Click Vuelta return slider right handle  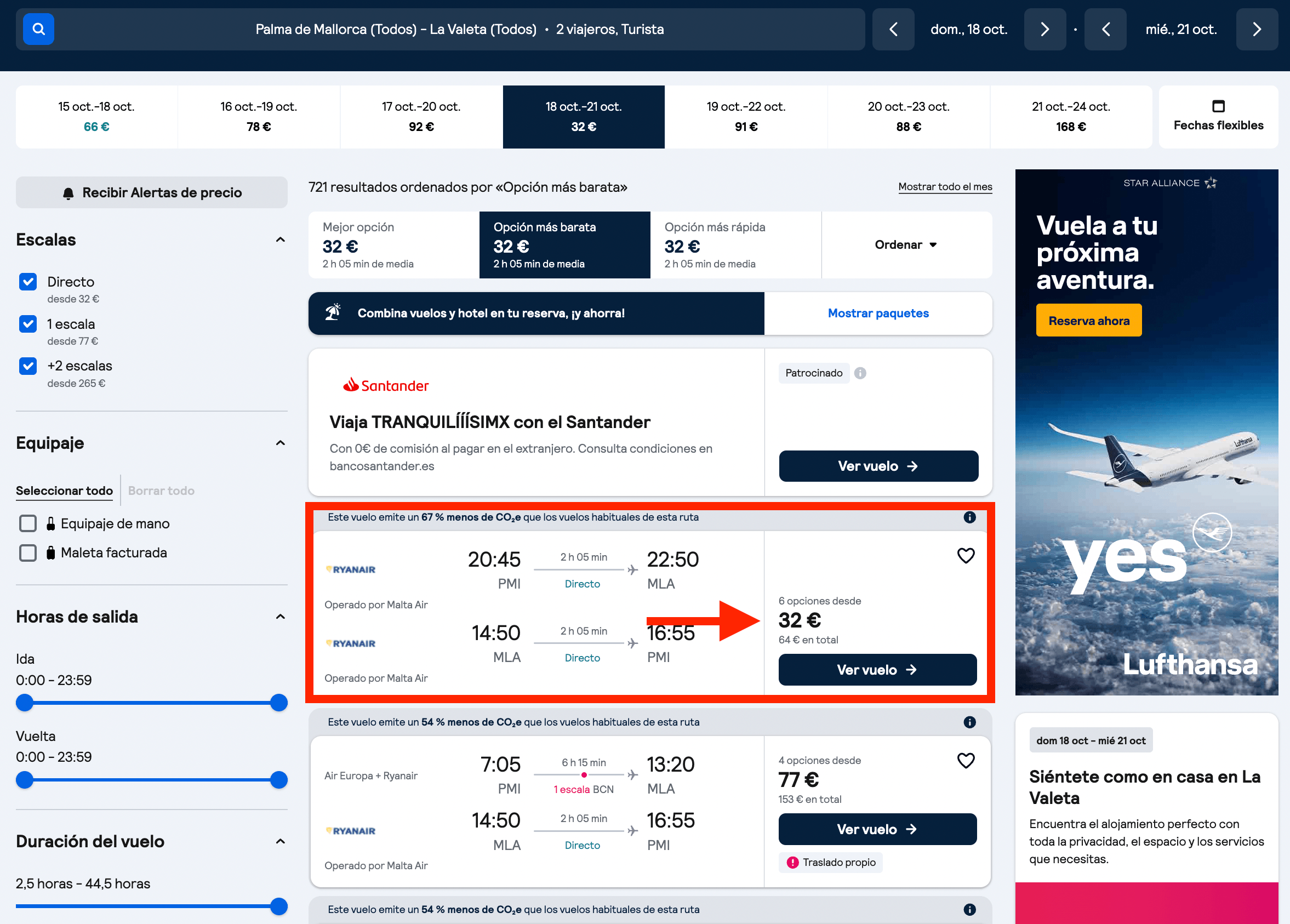click(x=279, y=779)
